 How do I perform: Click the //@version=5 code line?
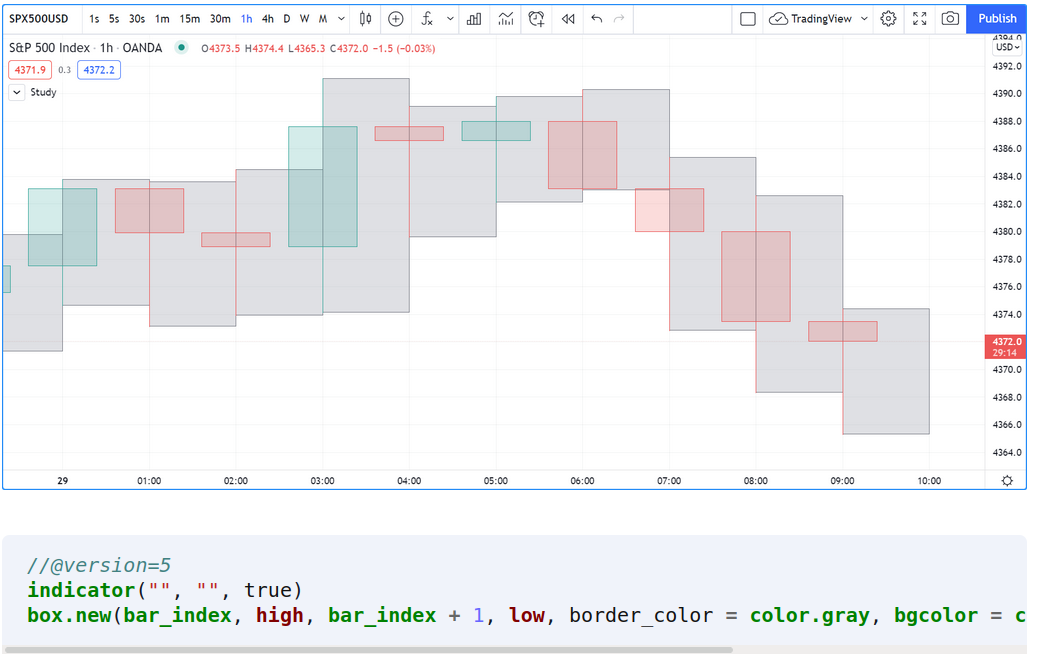coord(99,565)
